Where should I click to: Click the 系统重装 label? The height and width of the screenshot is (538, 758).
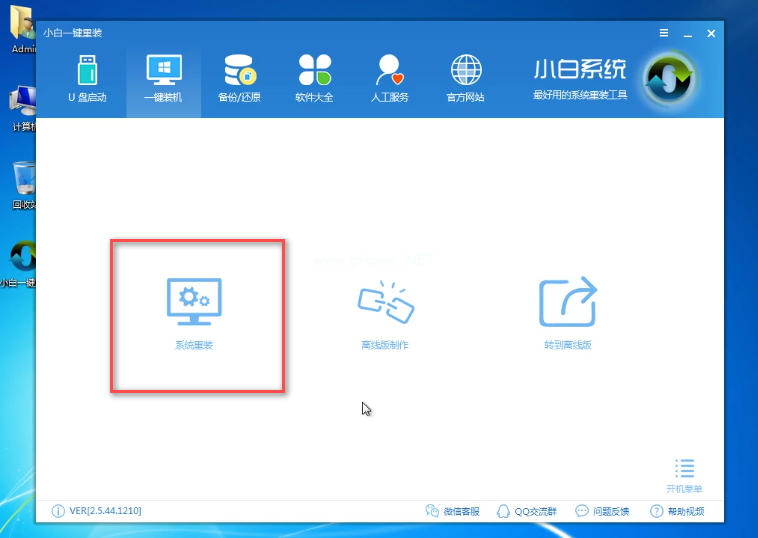pos(194,345)
